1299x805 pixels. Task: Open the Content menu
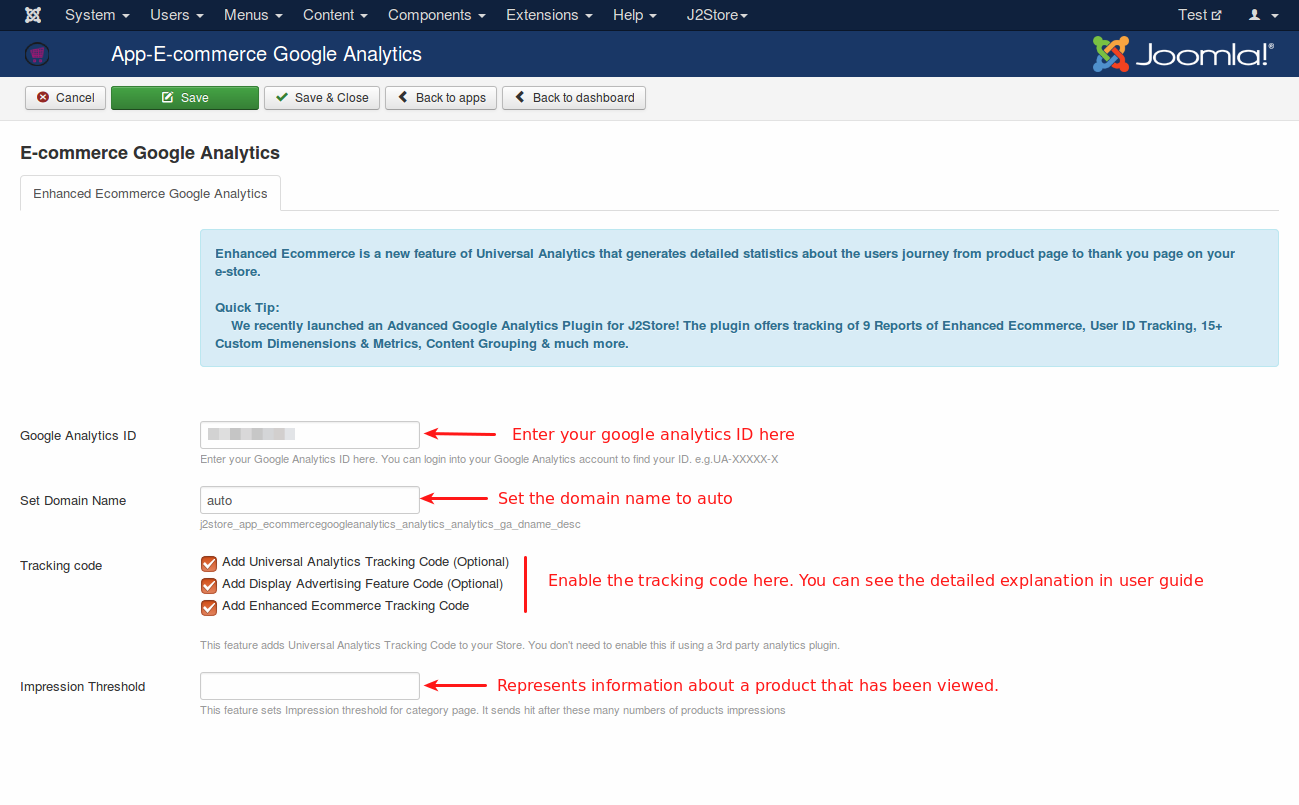click(335, 15)
